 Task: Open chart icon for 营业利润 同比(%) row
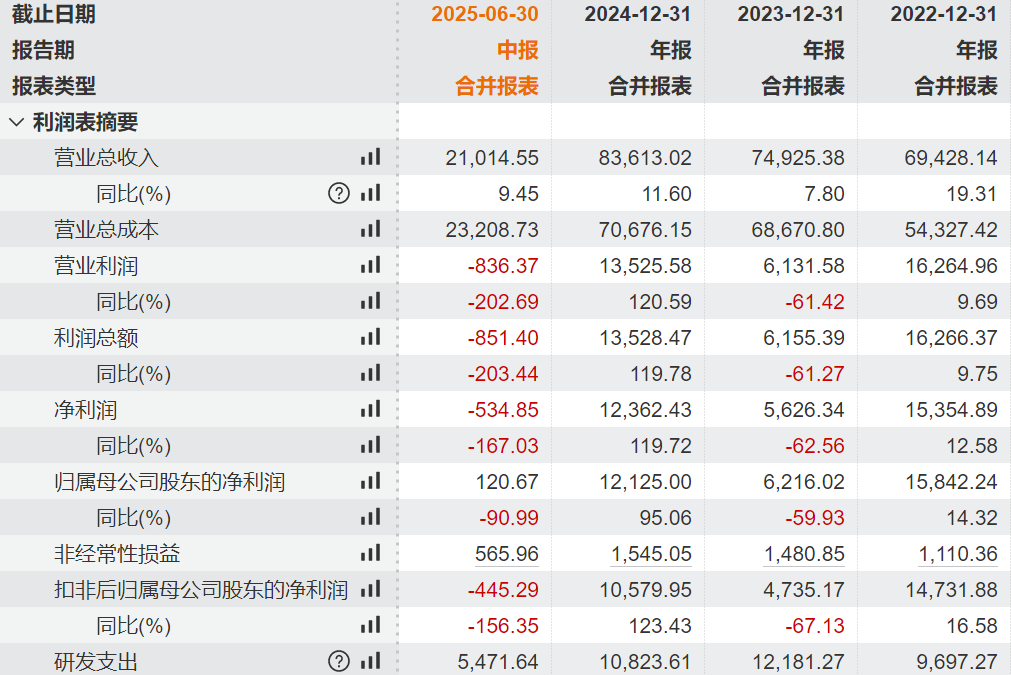tap(371, 301)
